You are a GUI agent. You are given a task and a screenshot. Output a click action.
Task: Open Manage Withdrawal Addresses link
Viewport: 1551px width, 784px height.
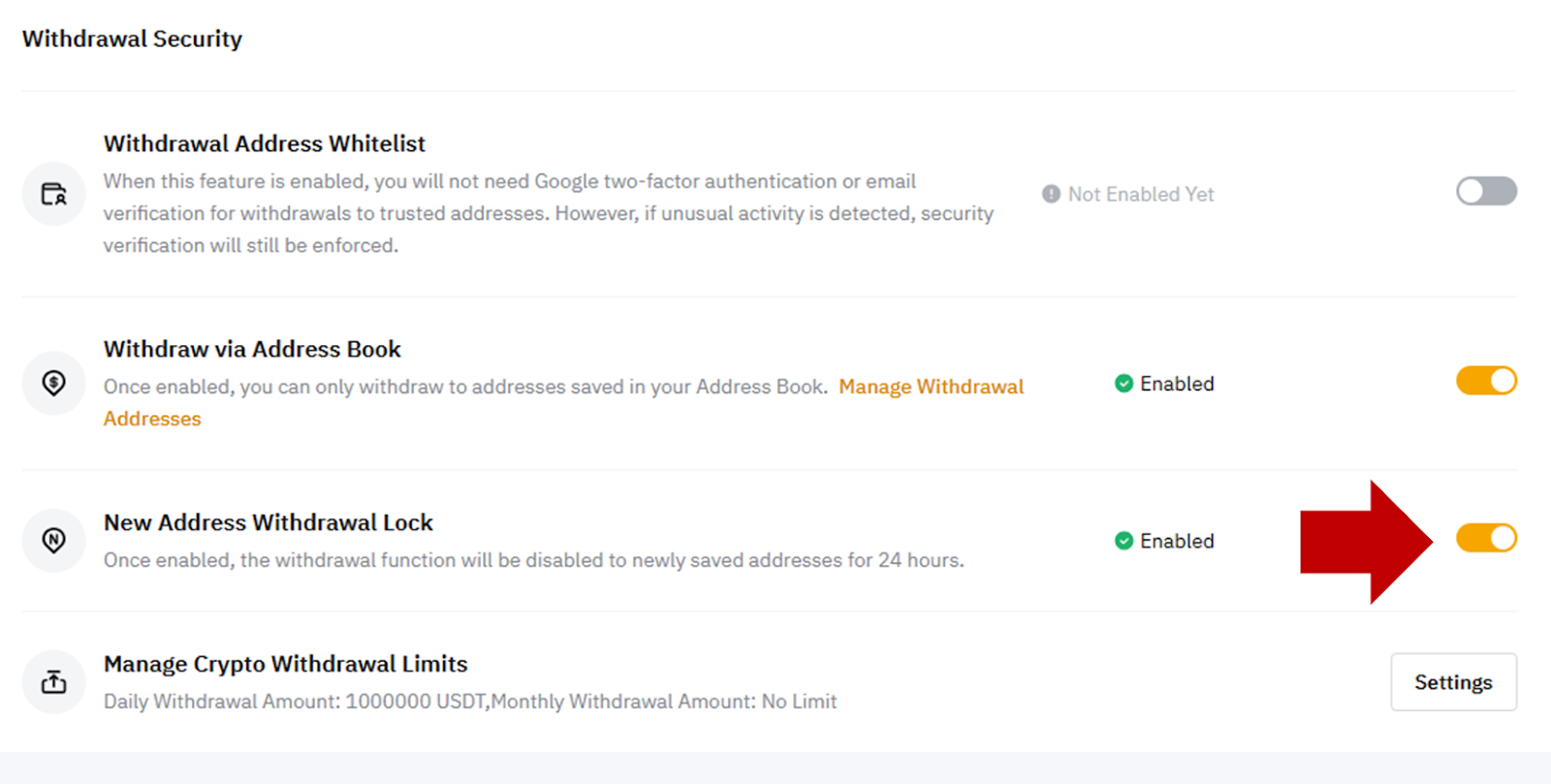click(x=931, y=386)
